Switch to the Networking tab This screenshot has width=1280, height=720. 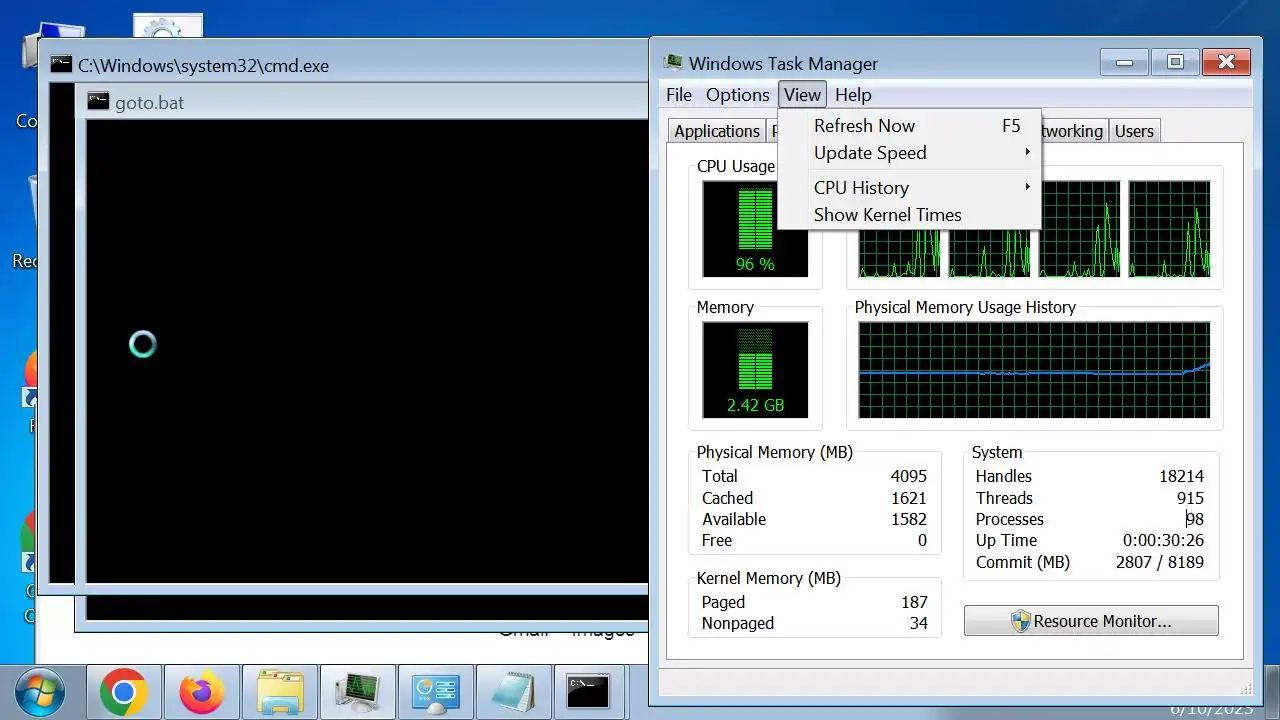pos(1073,131)
